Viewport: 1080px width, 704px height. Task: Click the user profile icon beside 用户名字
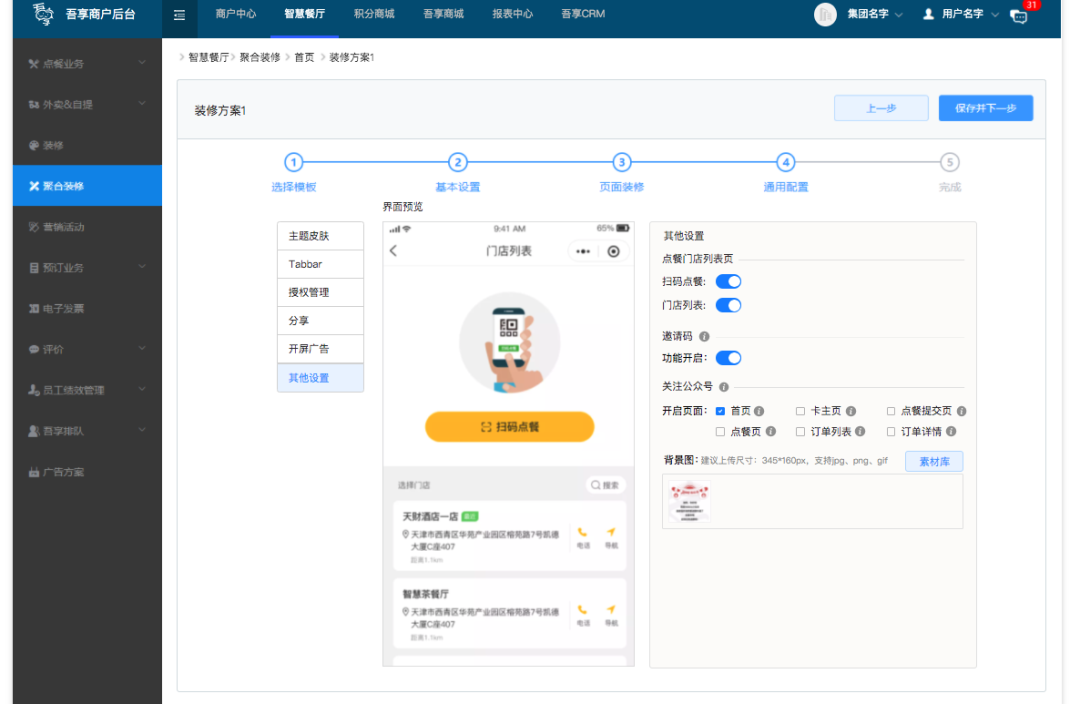[x=928, y=14]
